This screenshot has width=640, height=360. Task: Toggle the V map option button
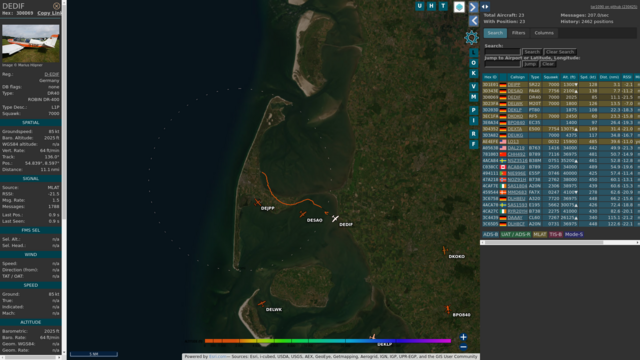coord(473,87)
